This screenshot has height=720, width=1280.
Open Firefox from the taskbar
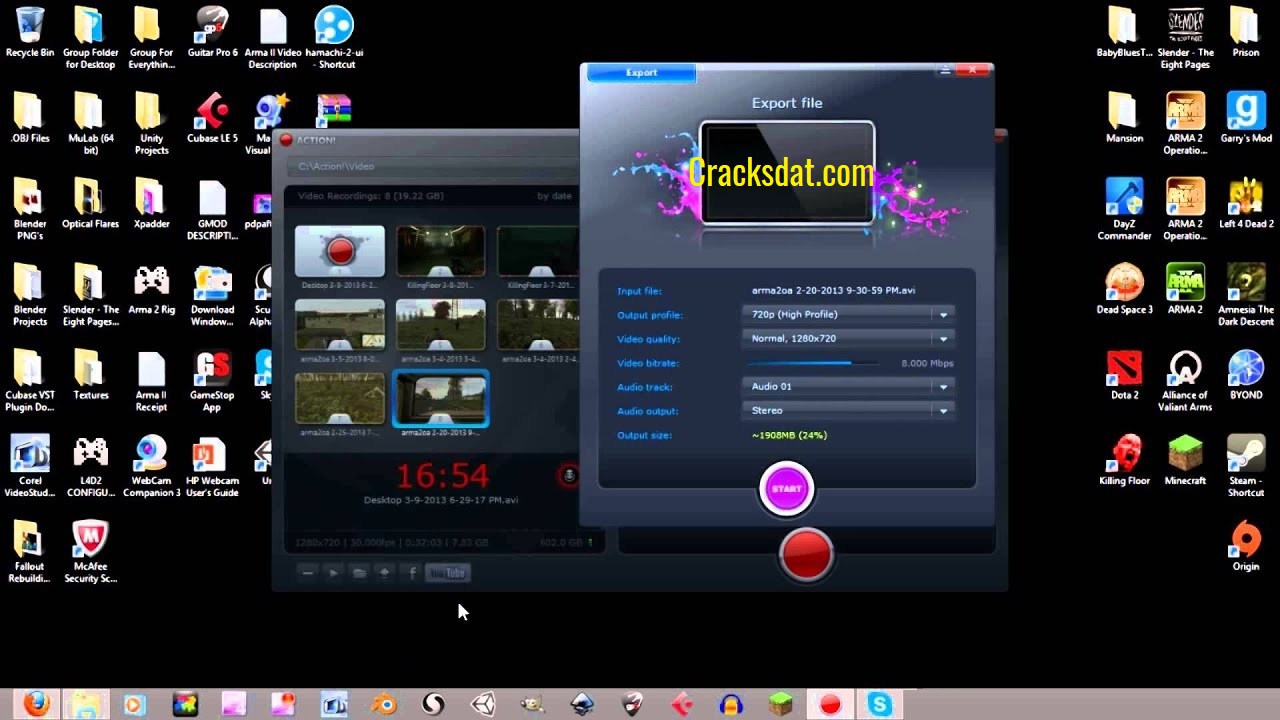coord(37,704)
